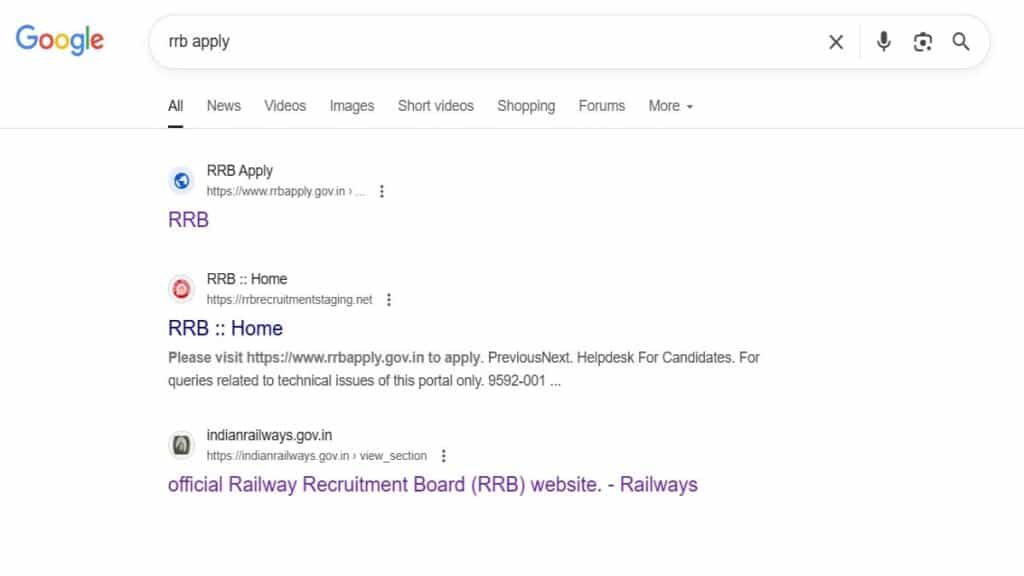Open options menu for rrbrecruitmentstaging.net result
Viewport: 1024px width, 576px height.
[x=389, y=300]
